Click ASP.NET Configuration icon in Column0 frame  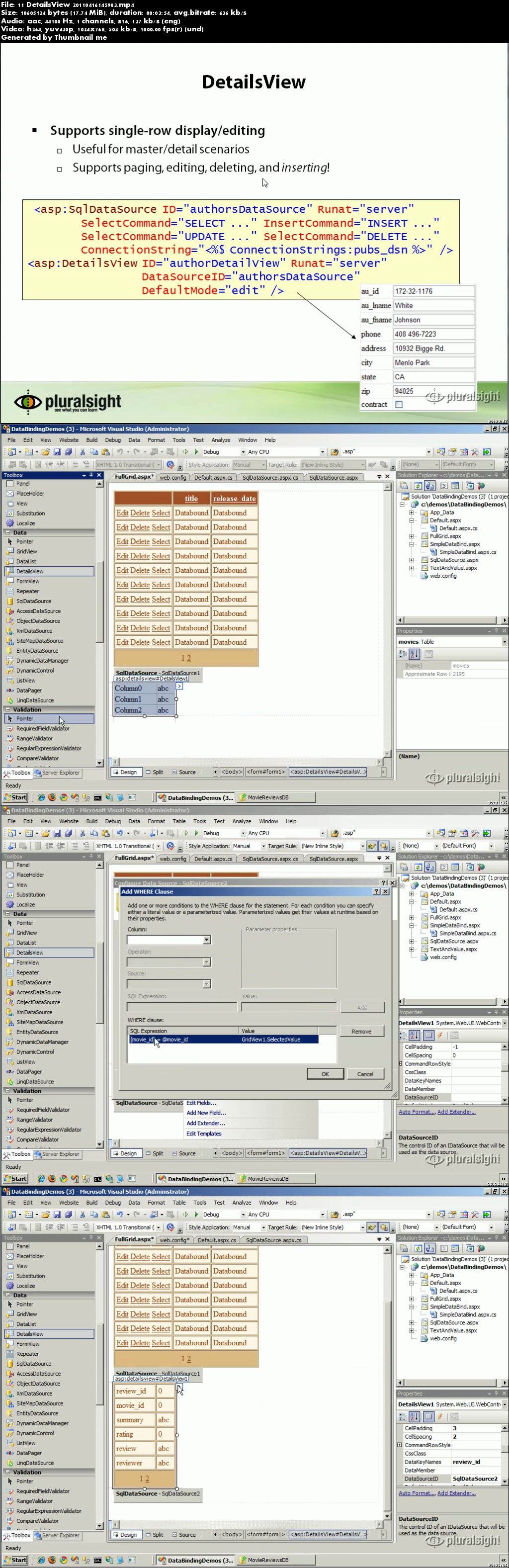[x=481, y=486]
